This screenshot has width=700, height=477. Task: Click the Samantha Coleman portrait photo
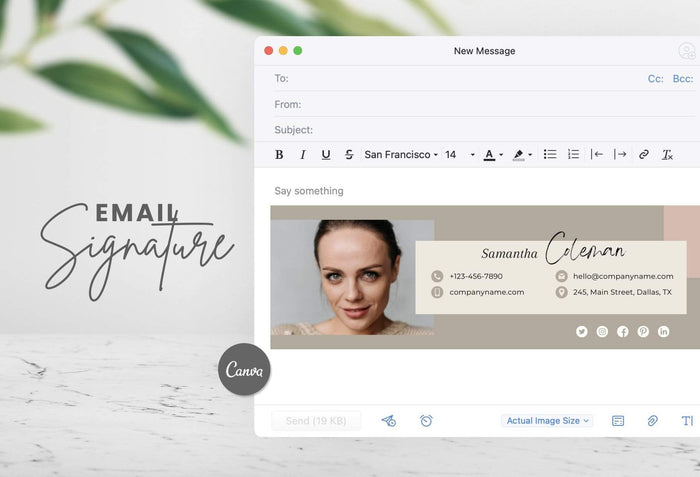click(352, 277)
